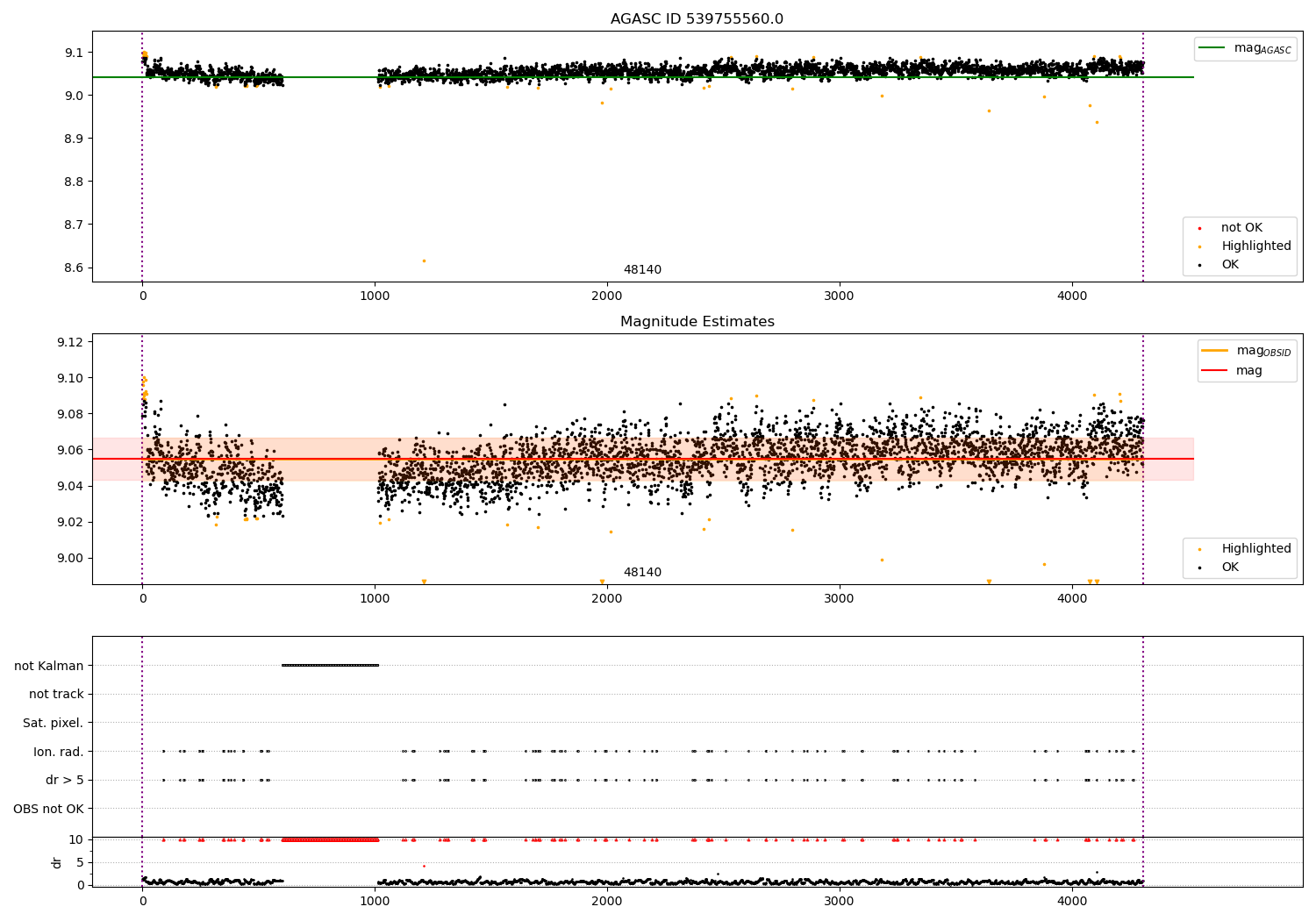Click the 'AGASC ID 539755560.0' plot title
1316x921 pixels.
pos(697,19)
